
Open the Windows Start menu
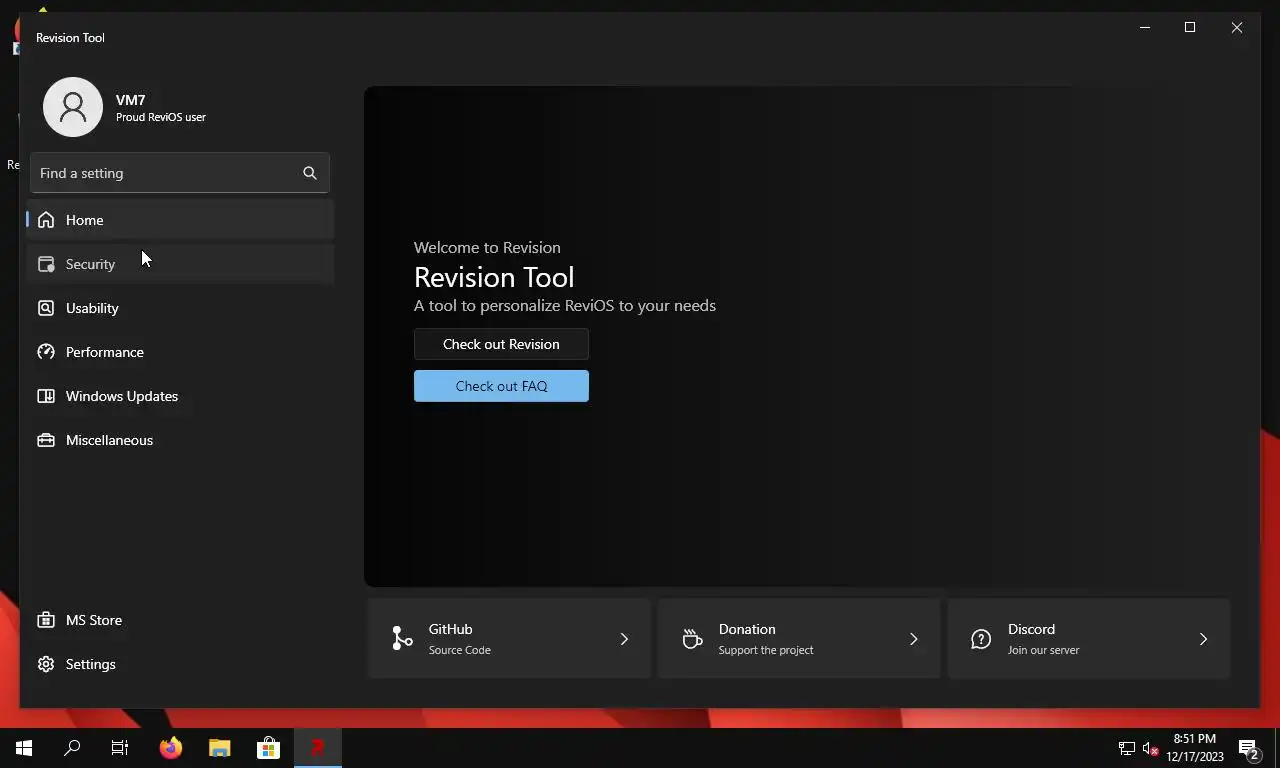pyautogui.click(x=24, y=748)
